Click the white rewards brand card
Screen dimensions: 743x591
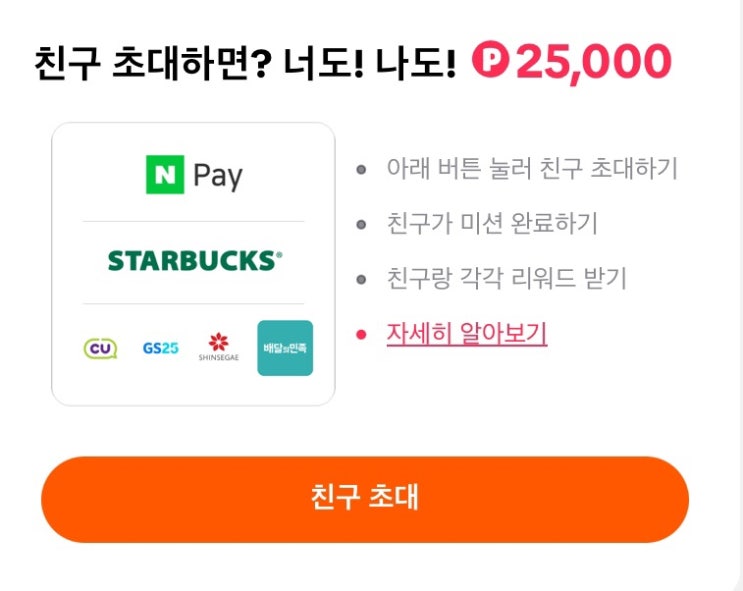pyautogui.click(x=193, y=264)
